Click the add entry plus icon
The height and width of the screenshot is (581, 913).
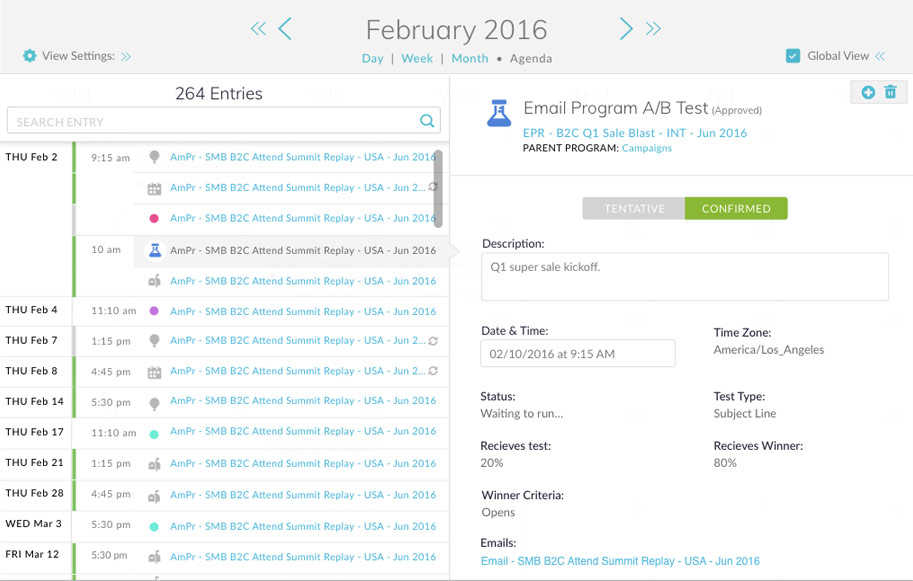[867, 92]
